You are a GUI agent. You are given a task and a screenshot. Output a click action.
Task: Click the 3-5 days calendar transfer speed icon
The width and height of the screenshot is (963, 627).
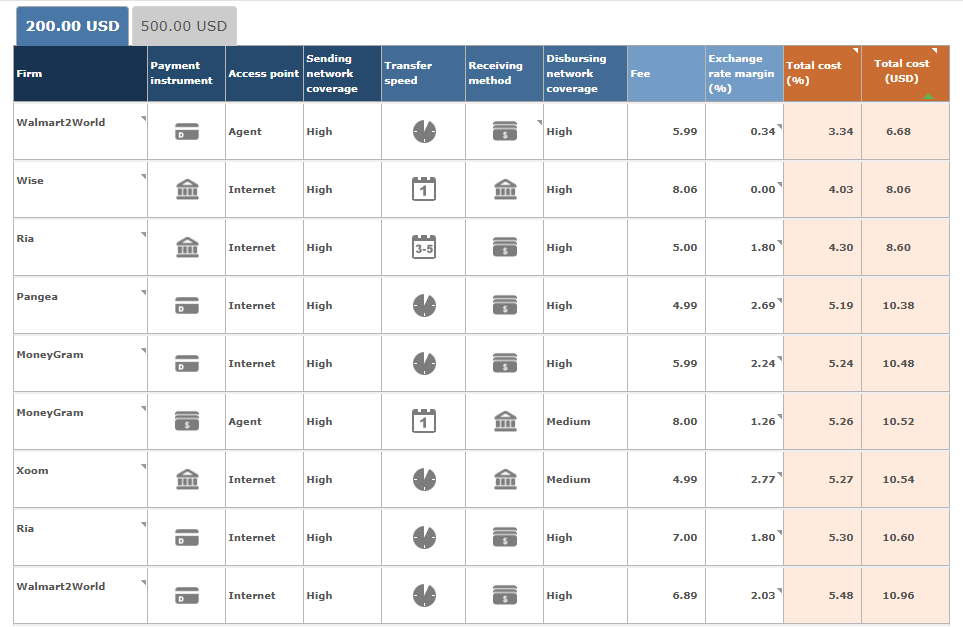tap(424, 247)
